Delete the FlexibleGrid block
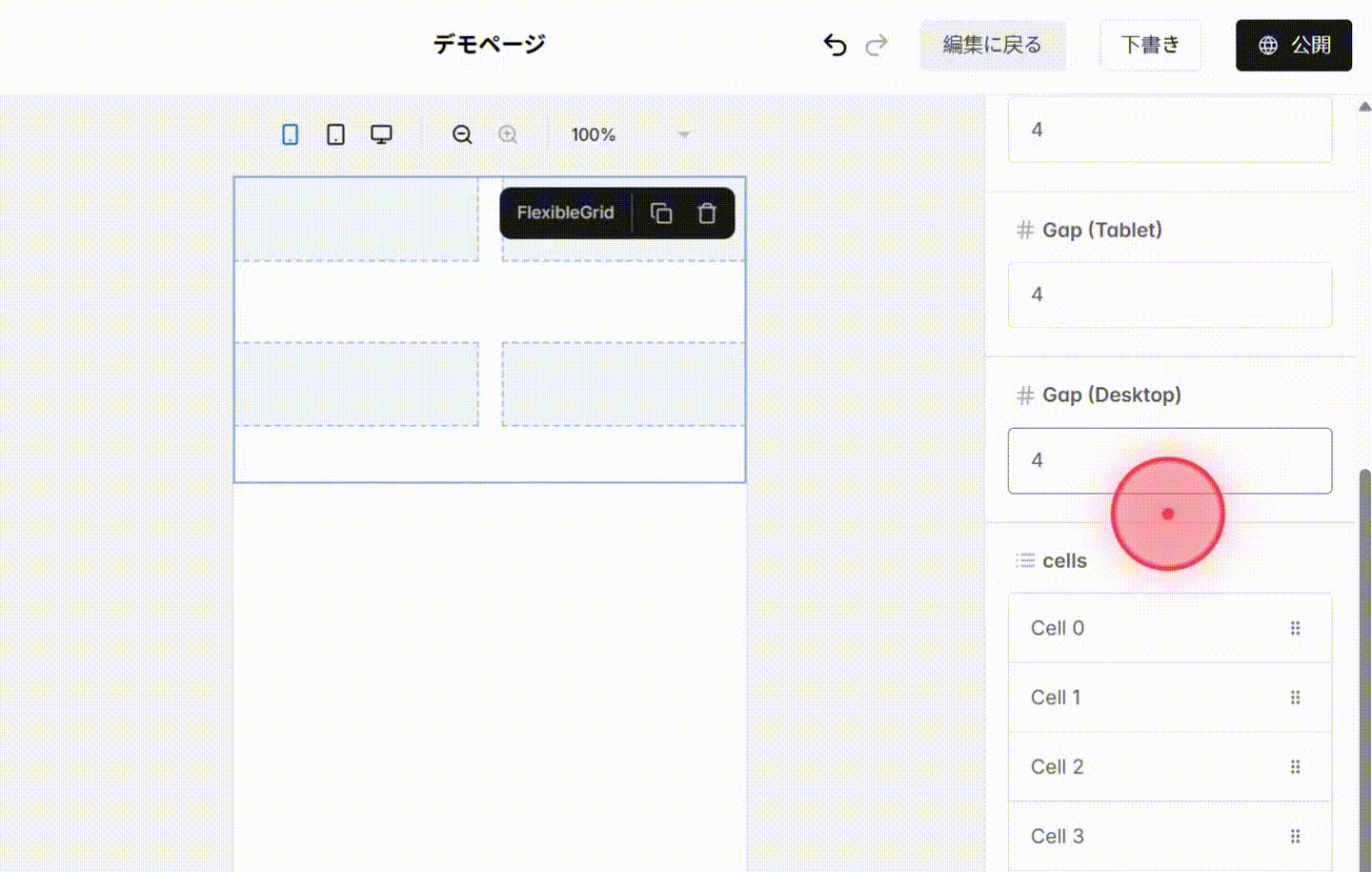The image size is (1372, 872). 706,213
